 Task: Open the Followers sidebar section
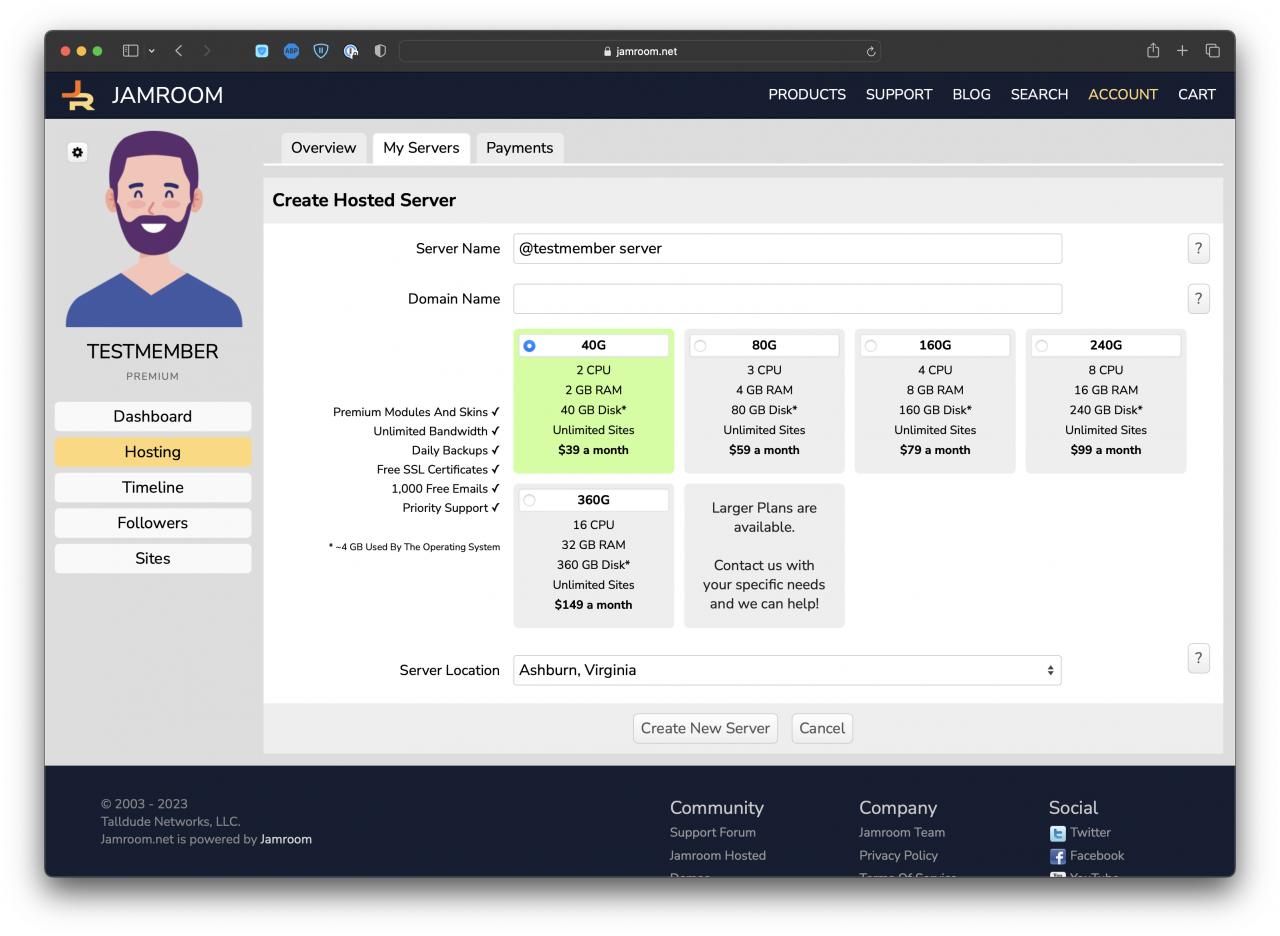click(x=152, y=523)
